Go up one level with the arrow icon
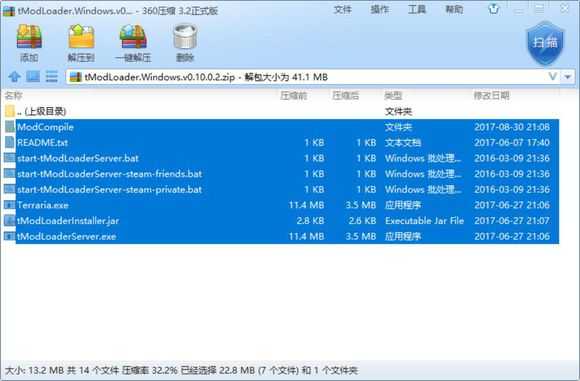The image size is (580, 381). click(x=14, y=77)
